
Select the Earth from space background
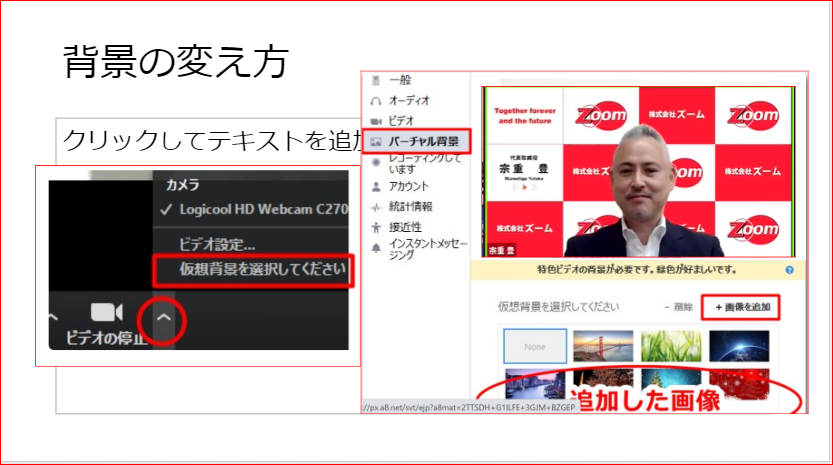[739, 346]
